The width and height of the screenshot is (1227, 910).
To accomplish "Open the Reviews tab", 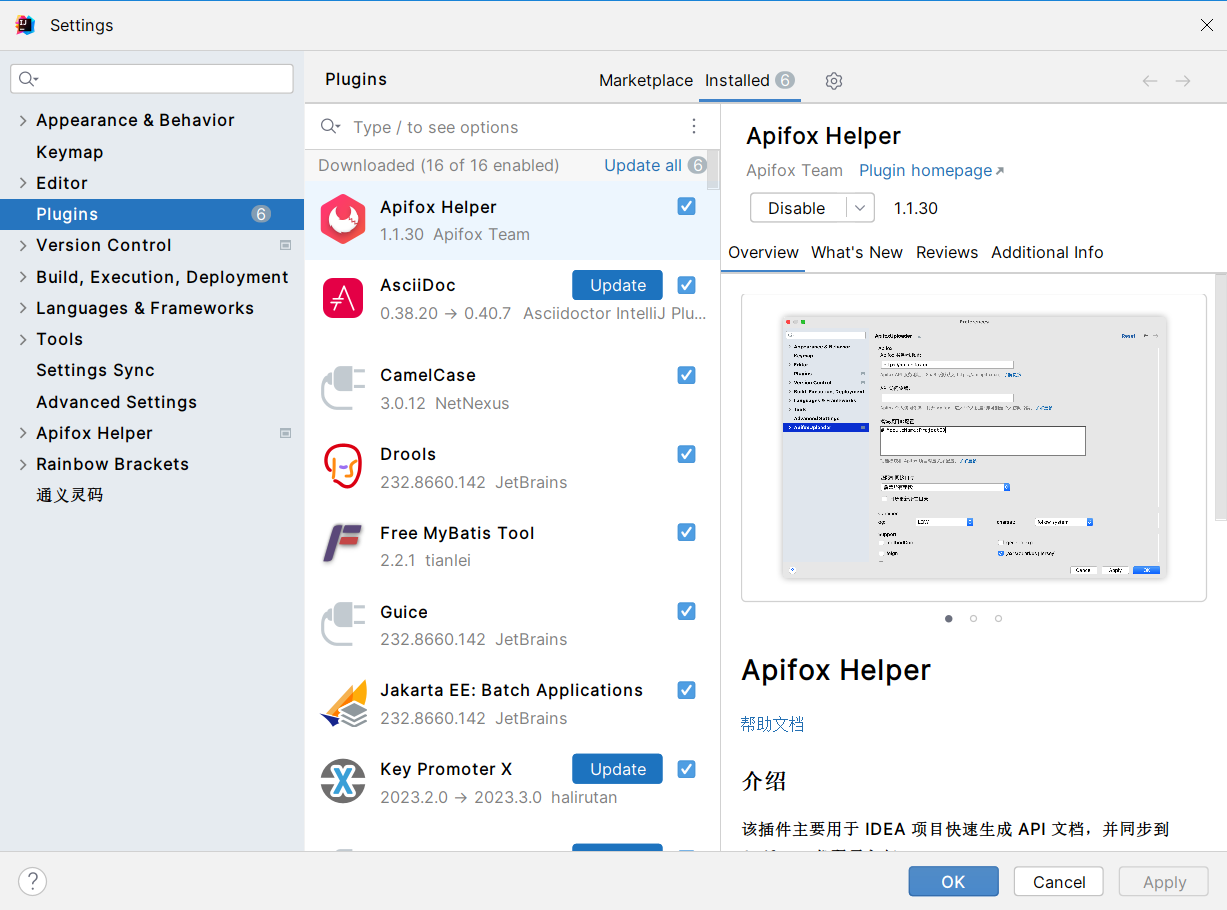I will [947, 252].
